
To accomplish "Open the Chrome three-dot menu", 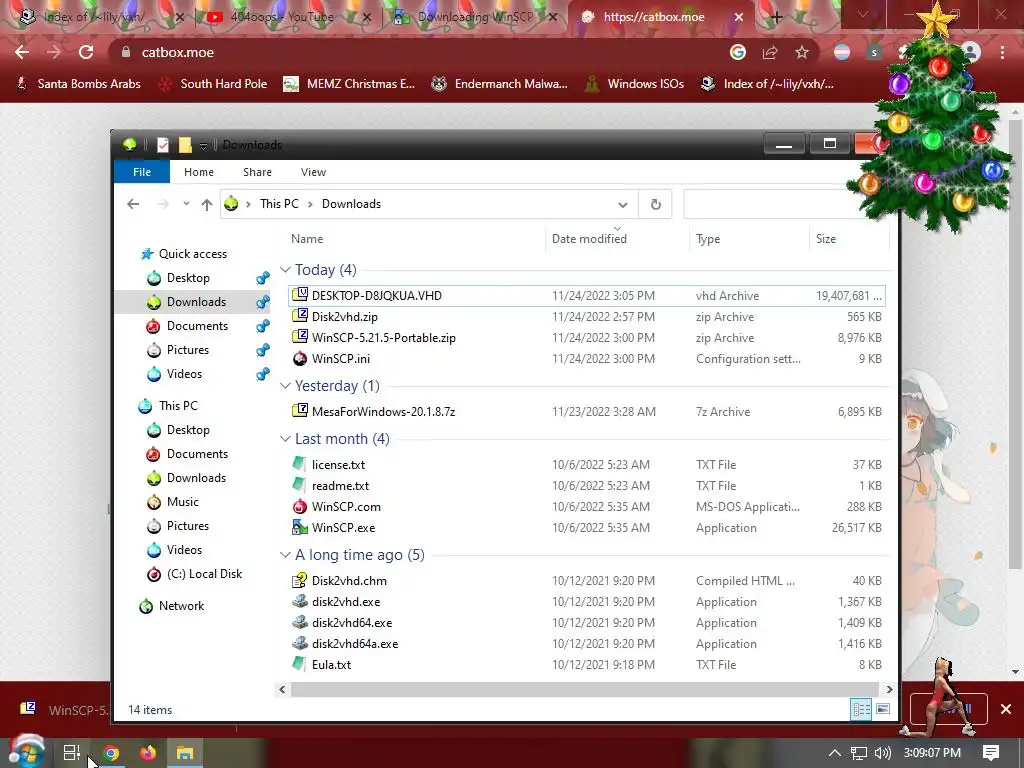I will coord(1002,52).
